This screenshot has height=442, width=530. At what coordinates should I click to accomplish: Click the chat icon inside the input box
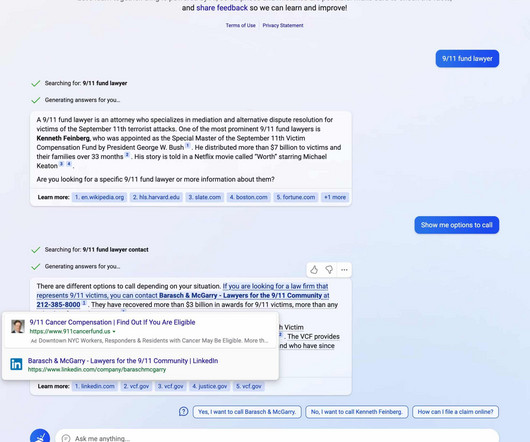(66, 438)
